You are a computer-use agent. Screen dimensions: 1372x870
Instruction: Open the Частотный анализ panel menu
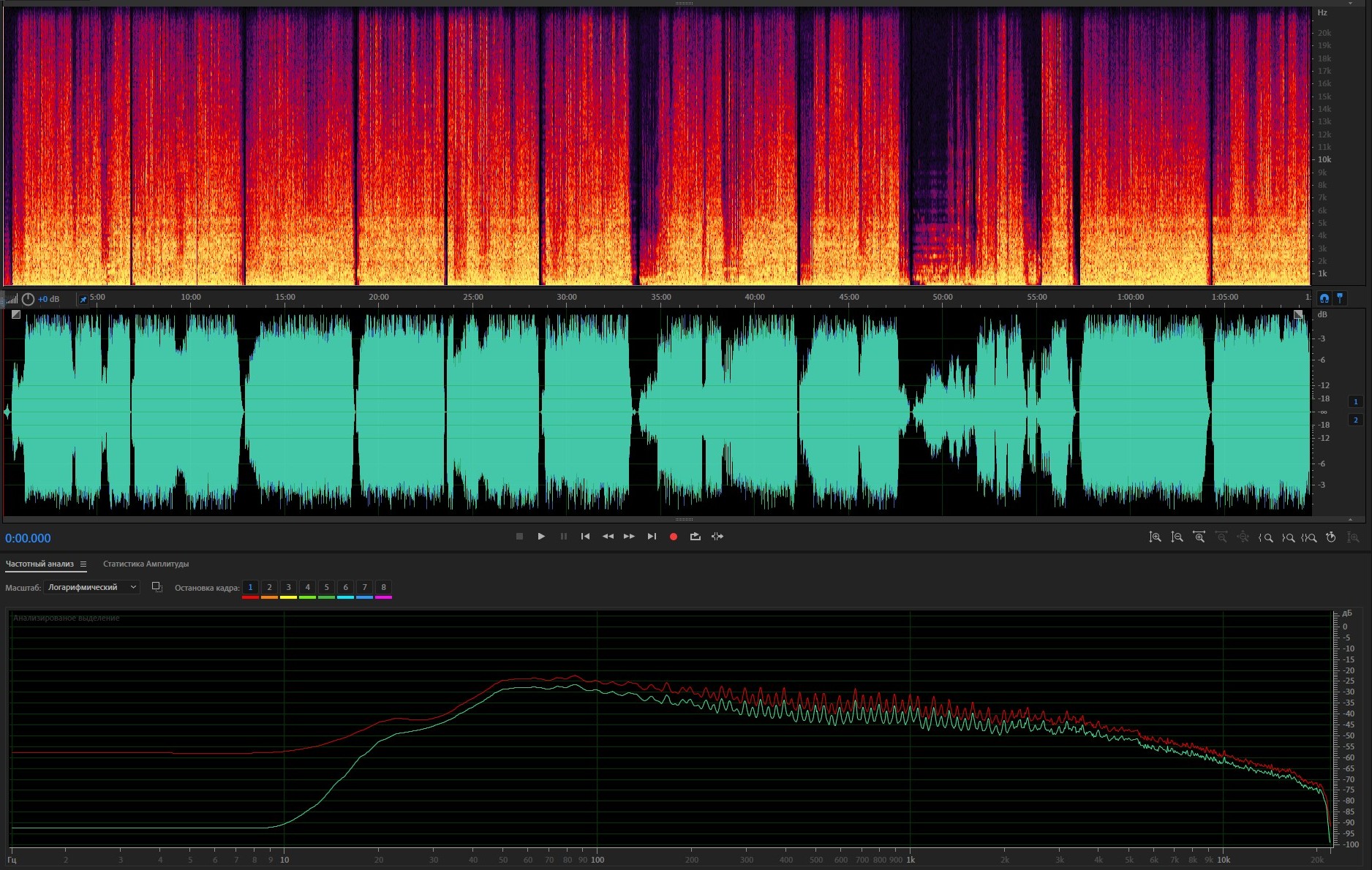click(83, 564)
